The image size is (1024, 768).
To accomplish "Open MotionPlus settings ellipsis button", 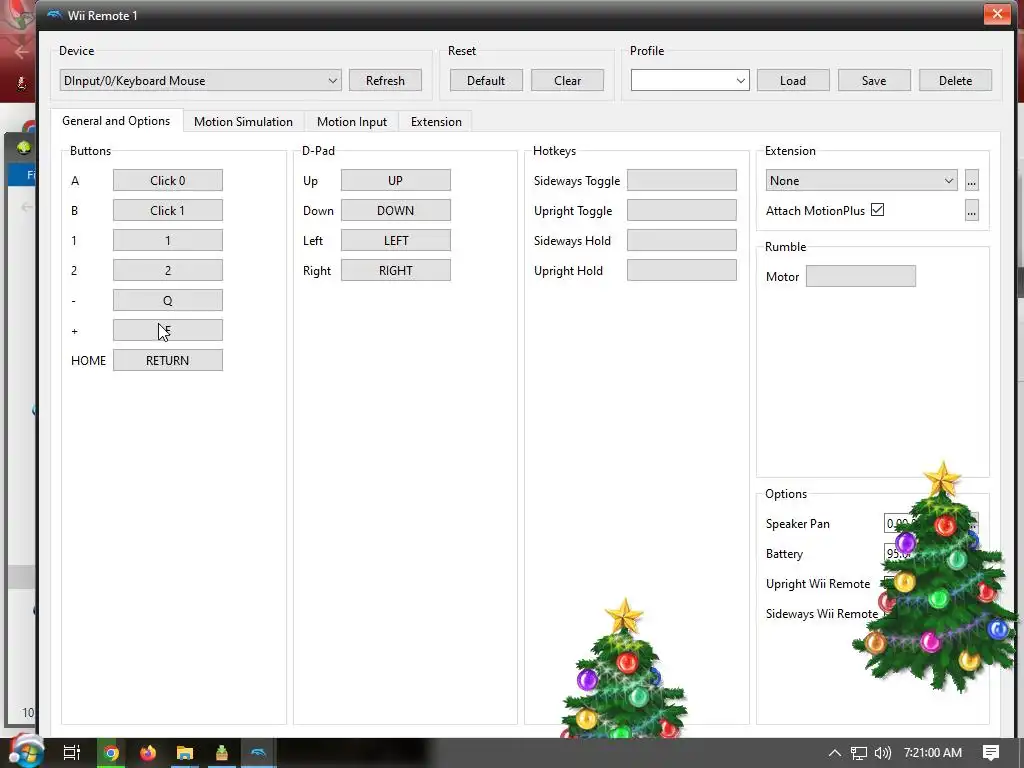I will 972,210.
